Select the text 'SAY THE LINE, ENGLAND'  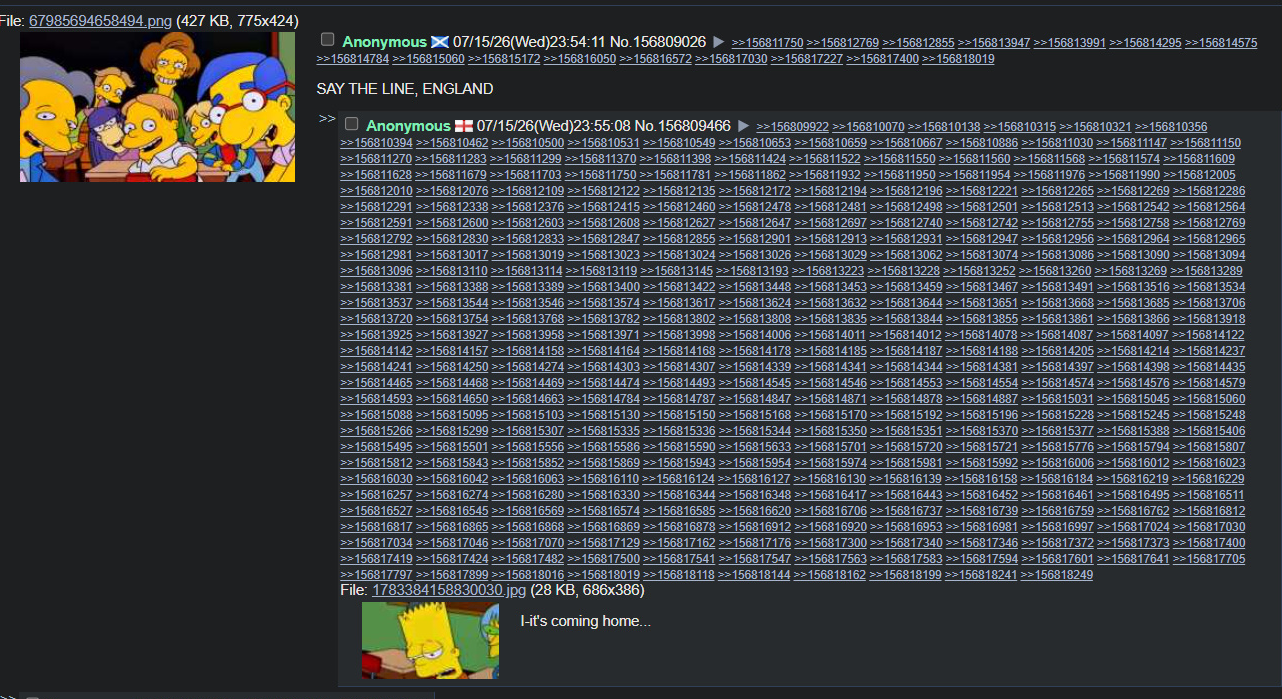click(405, 89)
